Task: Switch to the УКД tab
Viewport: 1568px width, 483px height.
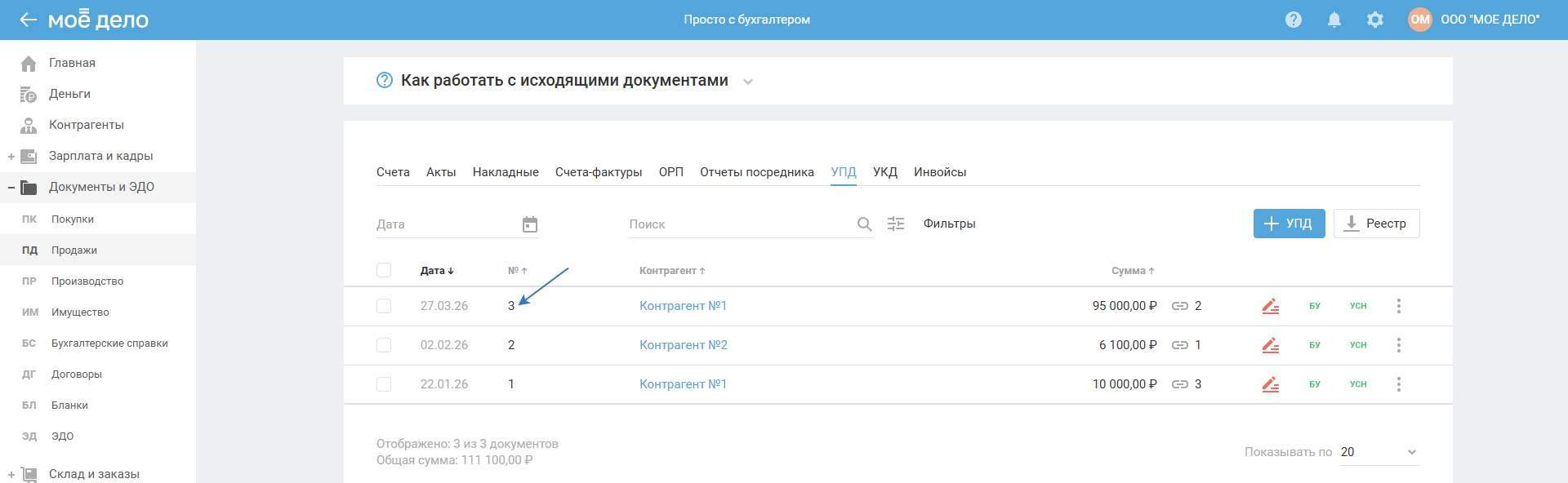Action: tap(885, 172)
